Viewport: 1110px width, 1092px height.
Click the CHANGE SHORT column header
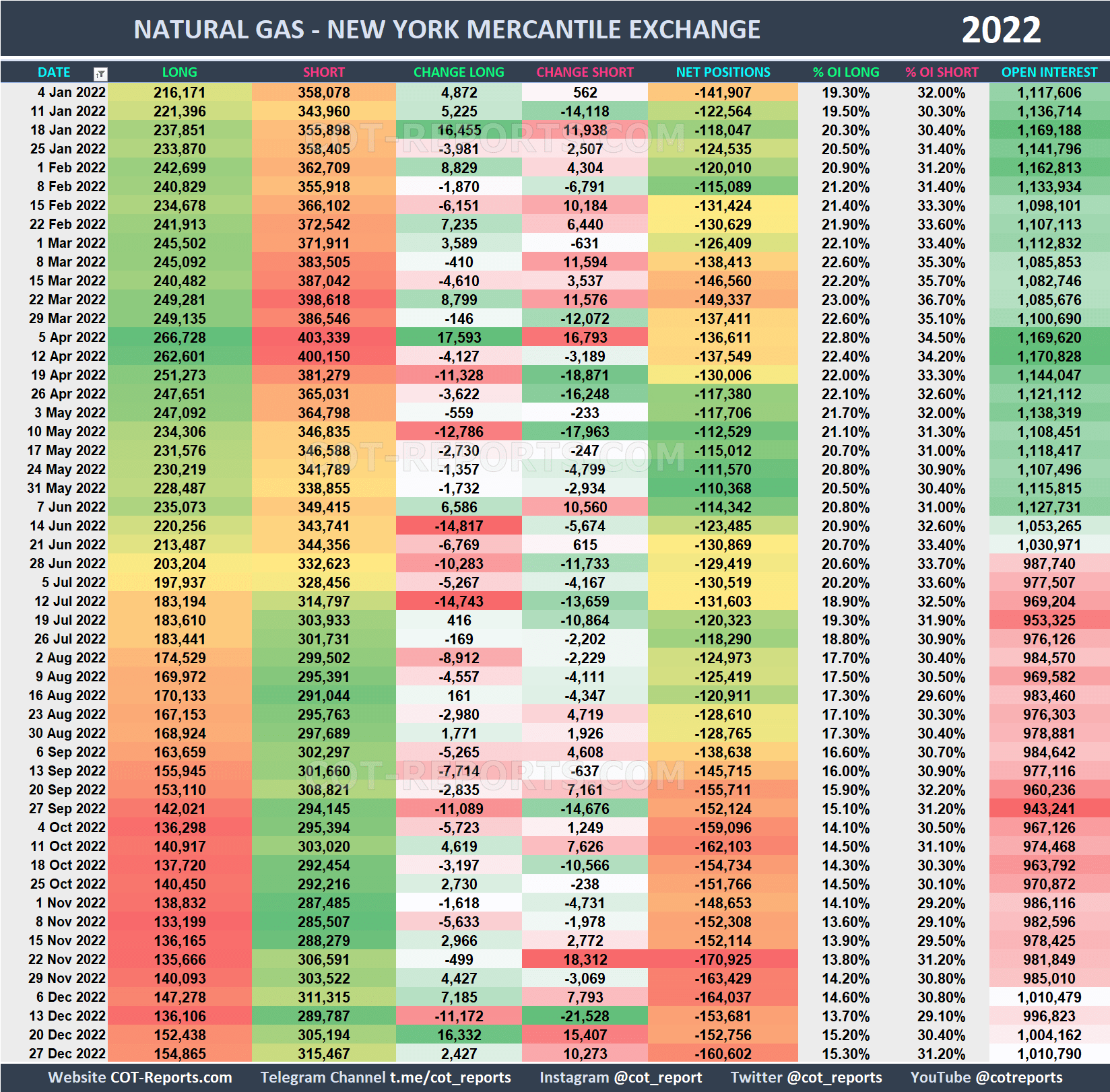(585, 72)
